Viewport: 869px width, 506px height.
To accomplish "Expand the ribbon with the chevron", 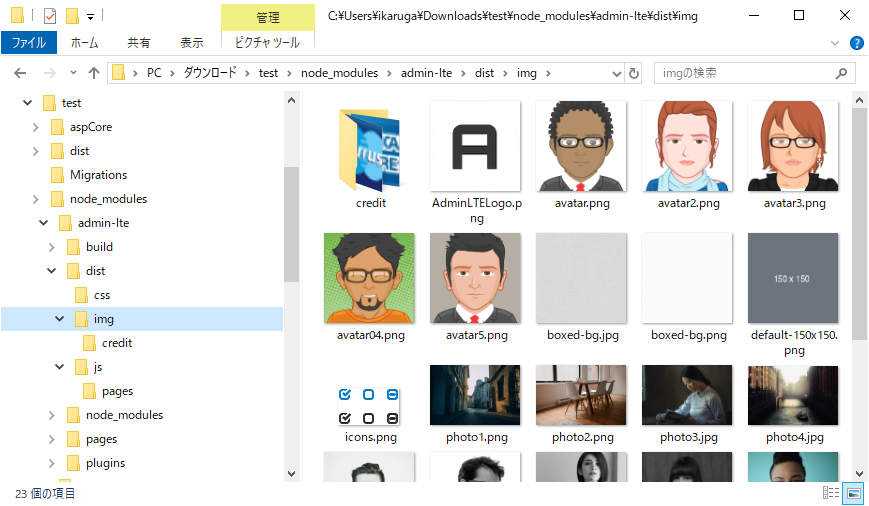I will pyautogui.click(x=835, y=43).
